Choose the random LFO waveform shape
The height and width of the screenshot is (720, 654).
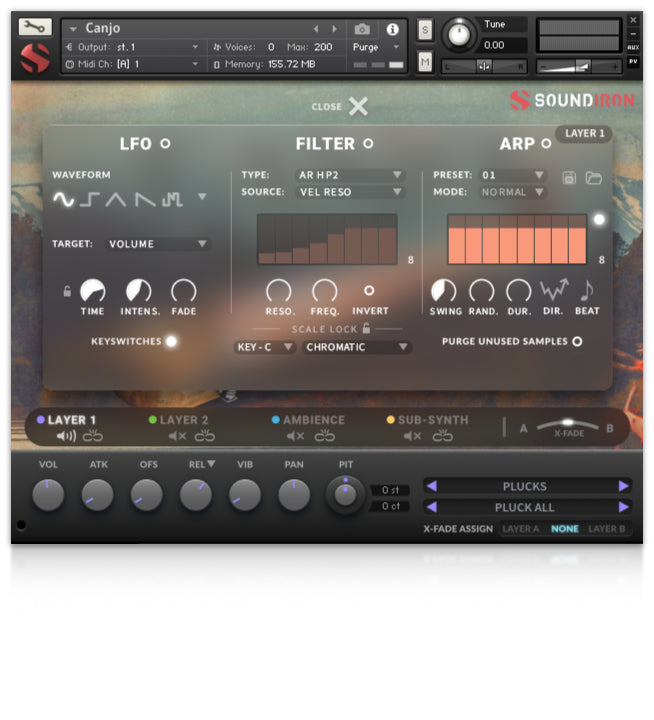[x=172, y=199]
